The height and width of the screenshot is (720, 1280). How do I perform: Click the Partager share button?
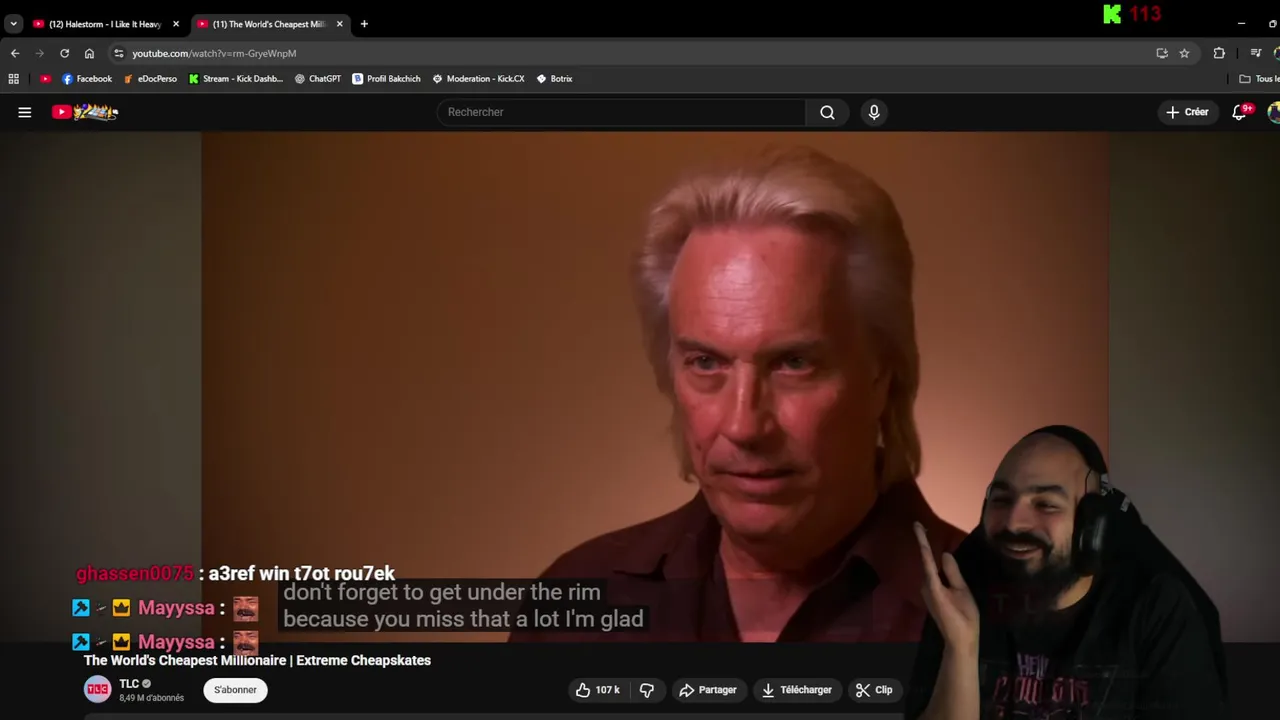coord(708,690)
